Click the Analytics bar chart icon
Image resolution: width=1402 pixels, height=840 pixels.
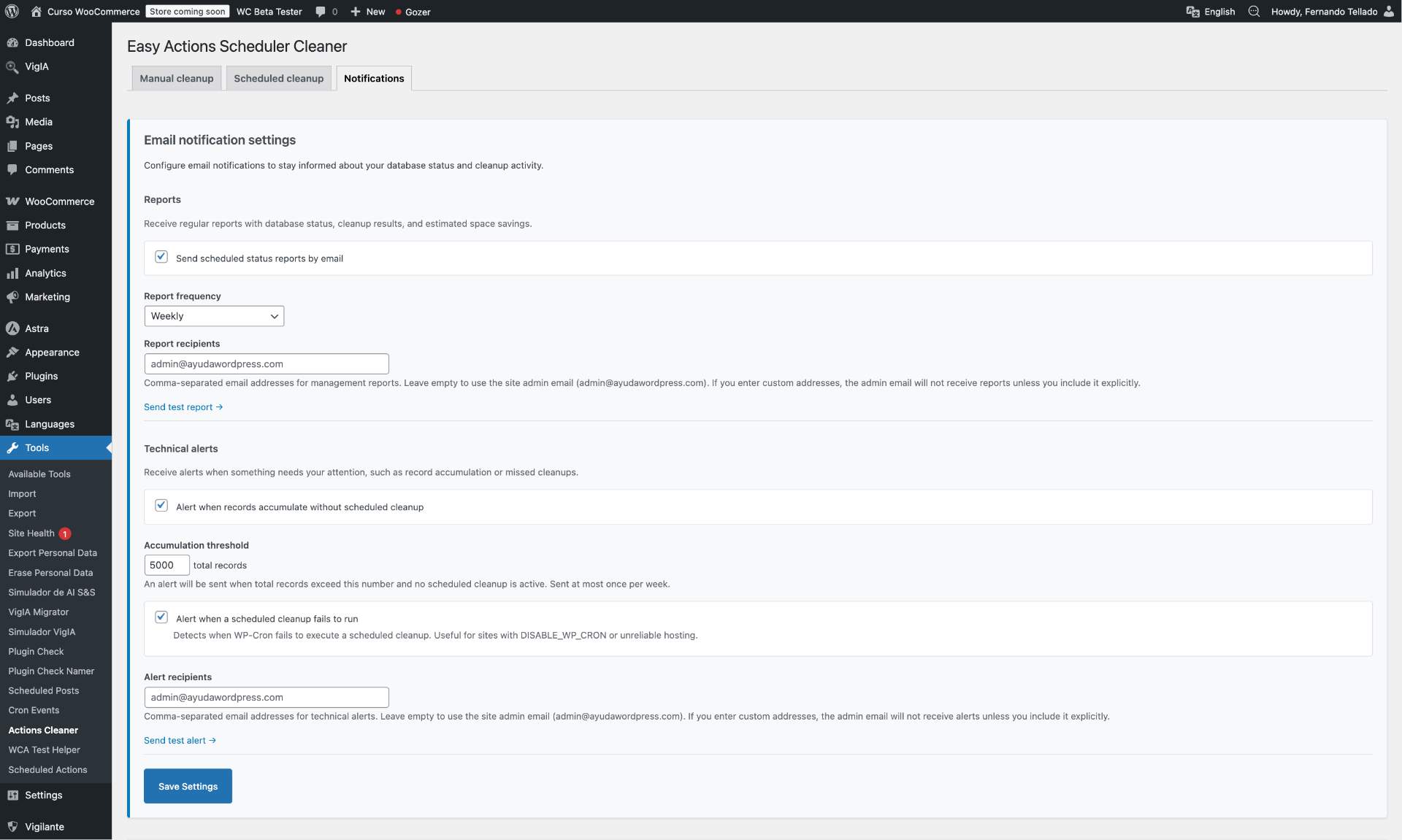point(12,273)
